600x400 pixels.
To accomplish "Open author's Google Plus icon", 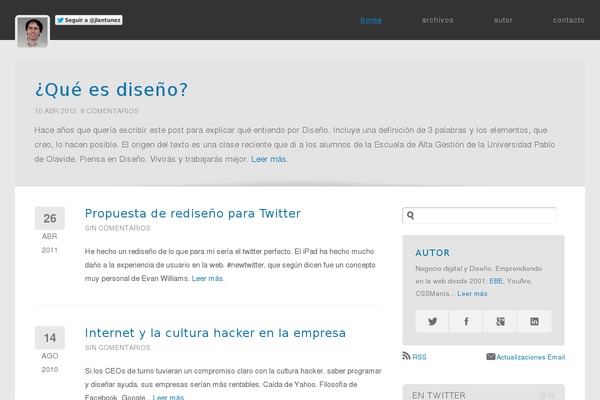I will 500,321.
